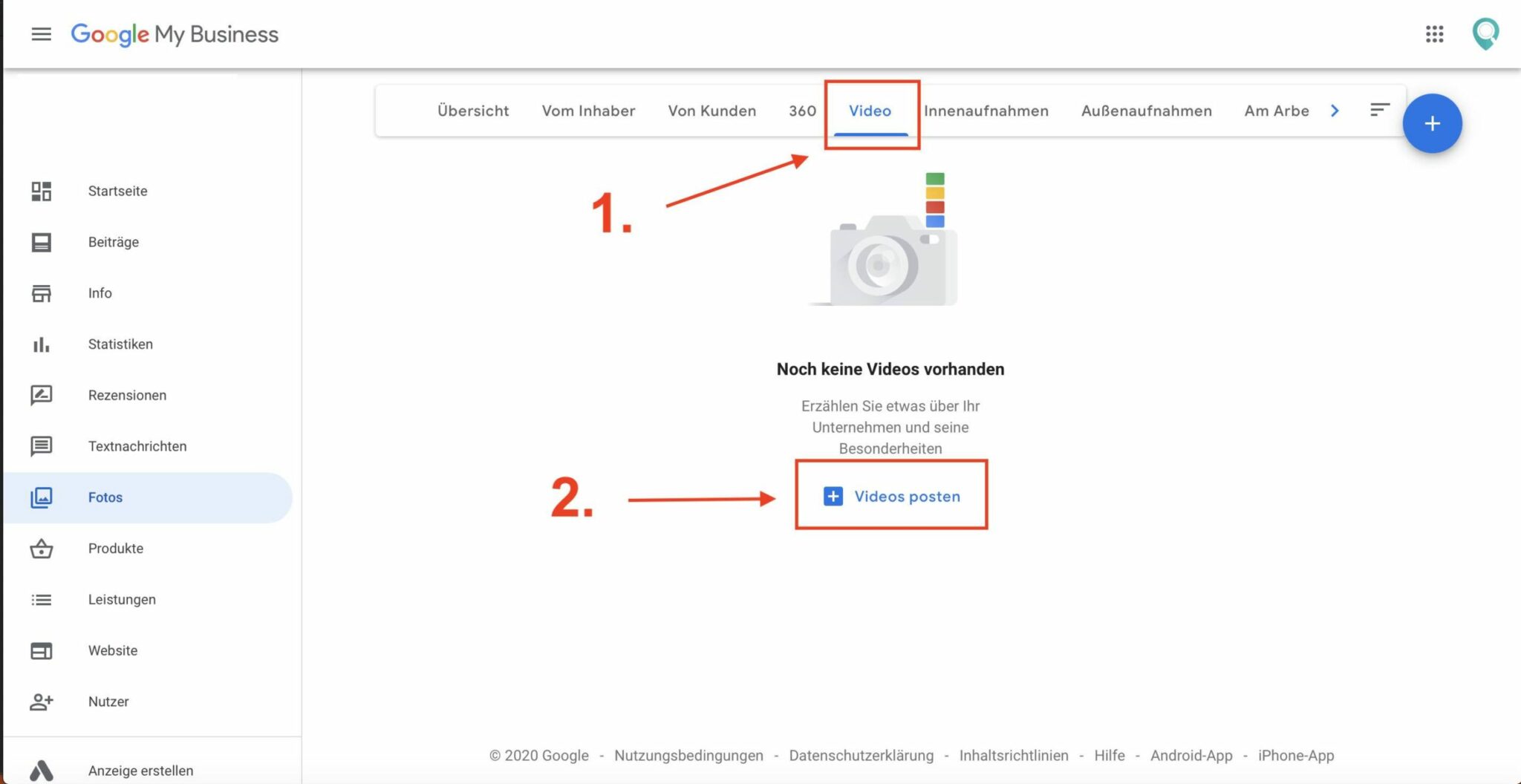Open Nutzer in sidebar
Image resolution: width=1521 pixels, height=784 pixels.
click(108, 702)
